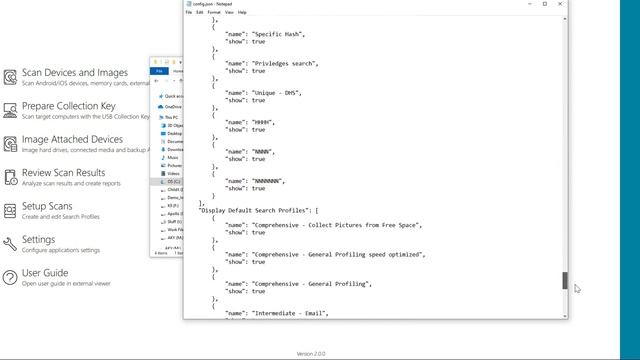Open the Settings heading

pyautogui.click(x=38, y=240)
